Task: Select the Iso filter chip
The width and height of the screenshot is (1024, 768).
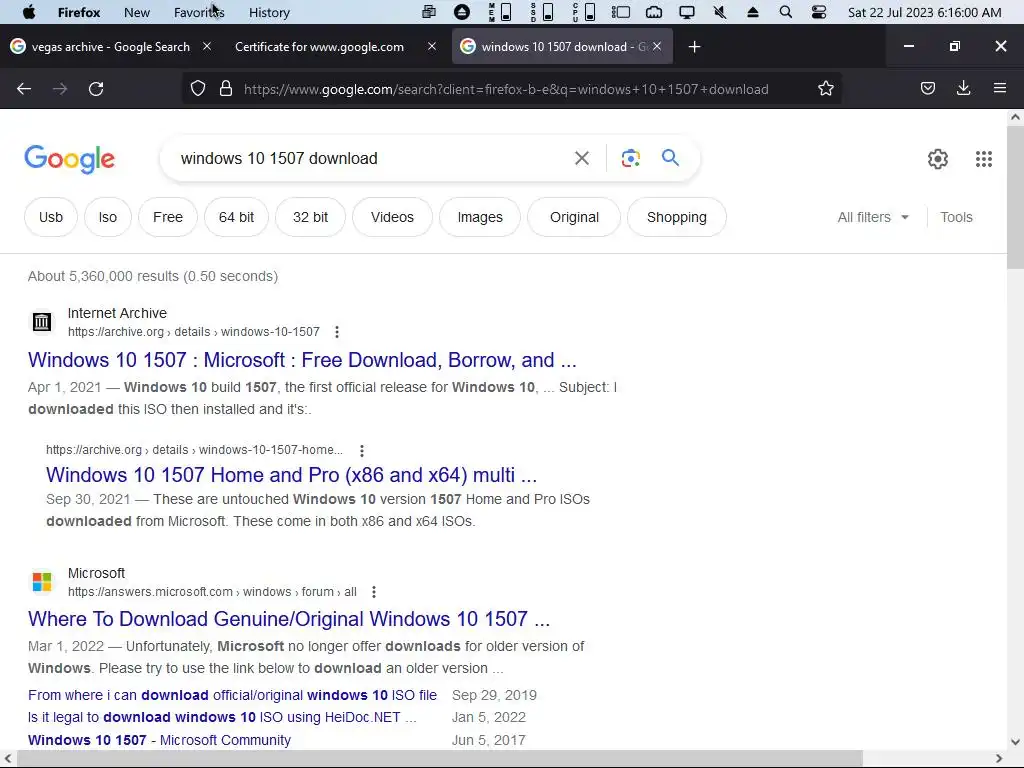Action: click(x=108, y=217)
